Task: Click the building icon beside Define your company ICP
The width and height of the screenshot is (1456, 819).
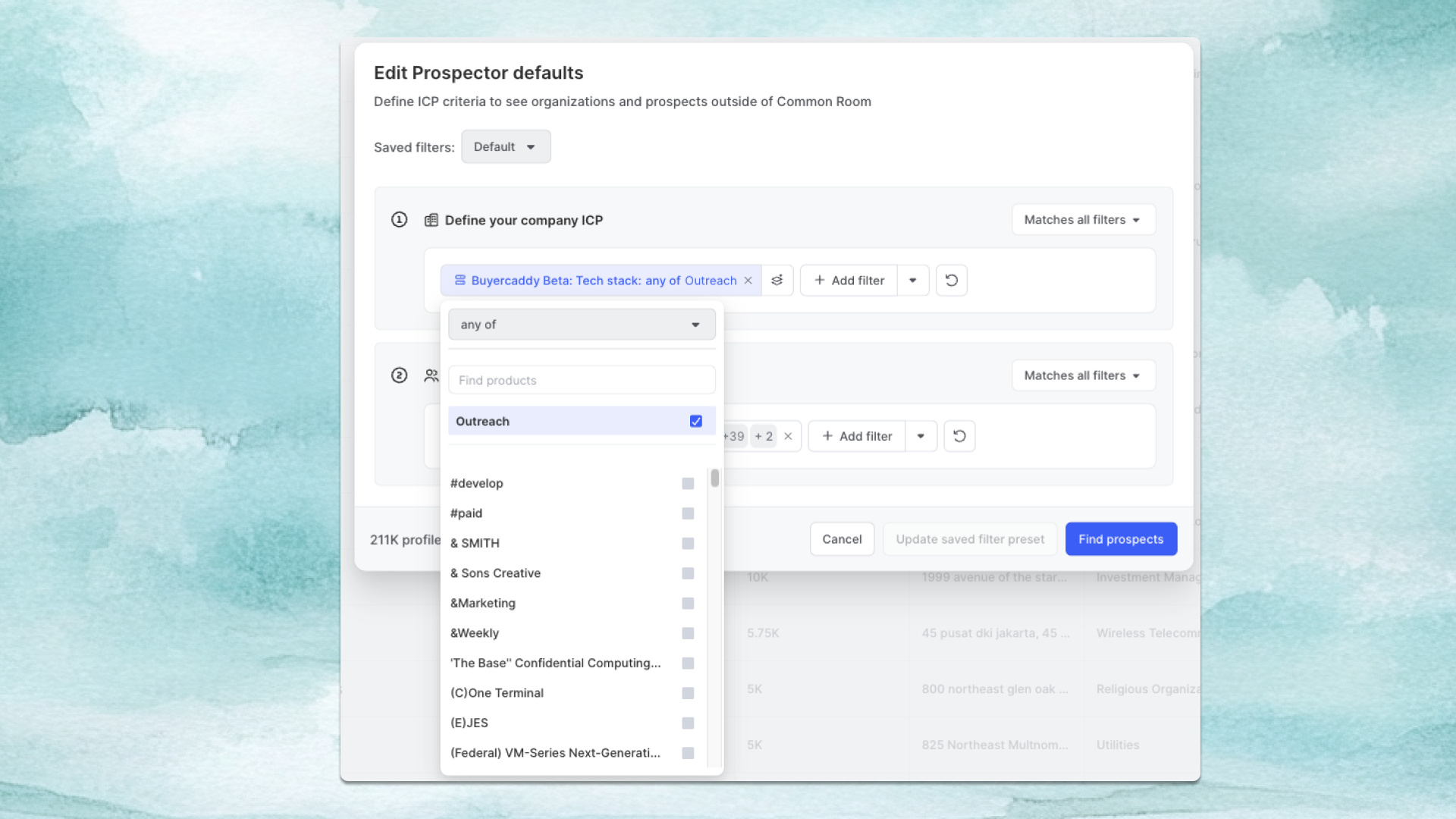Action: (431, 220)
